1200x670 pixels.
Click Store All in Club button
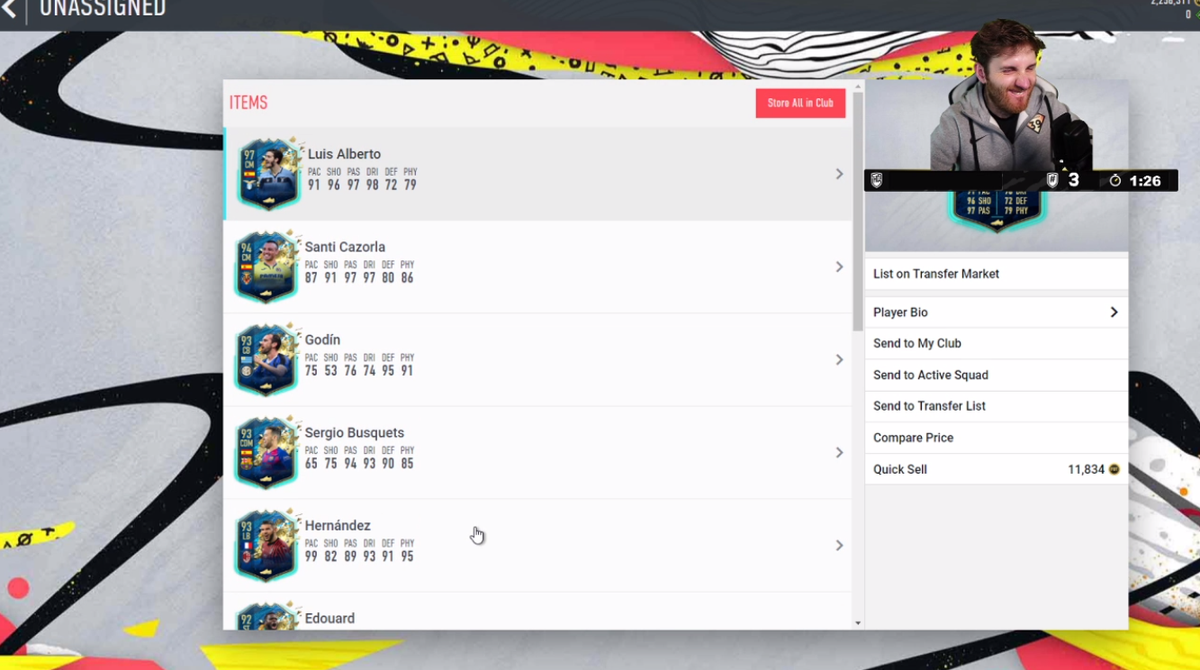pyautogui.click(x=800, y=103)
